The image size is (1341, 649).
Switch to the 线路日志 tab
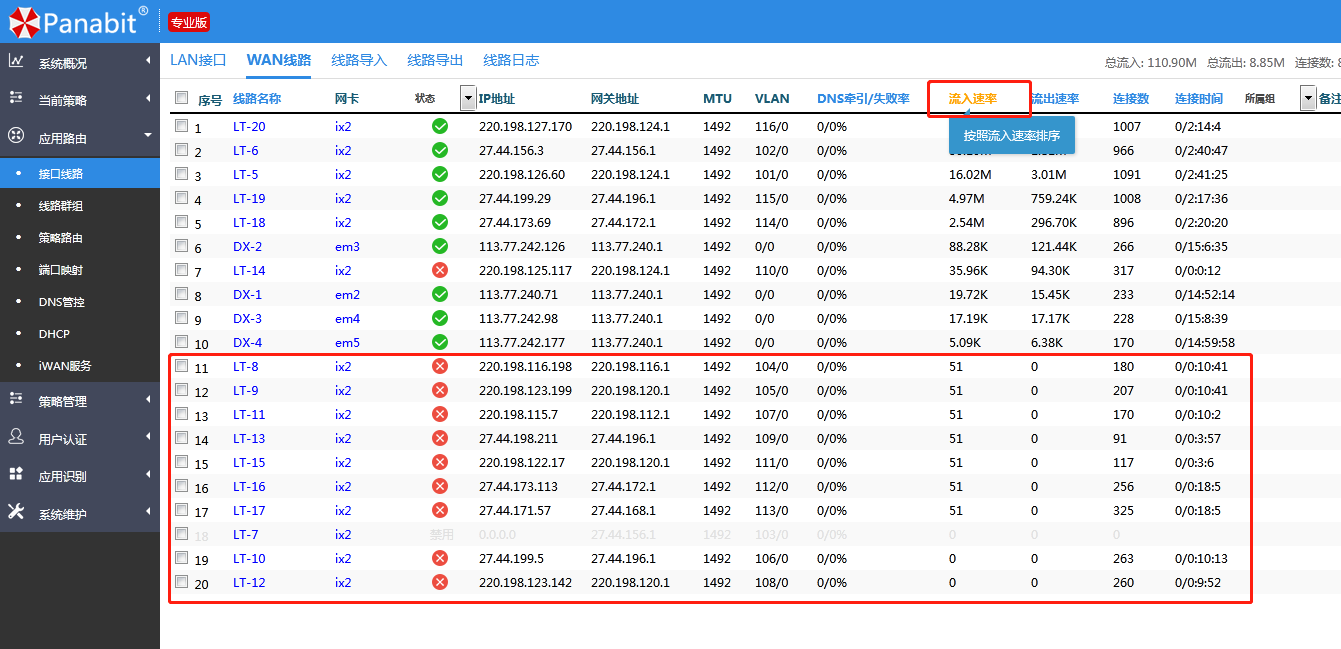coord(511,60)
